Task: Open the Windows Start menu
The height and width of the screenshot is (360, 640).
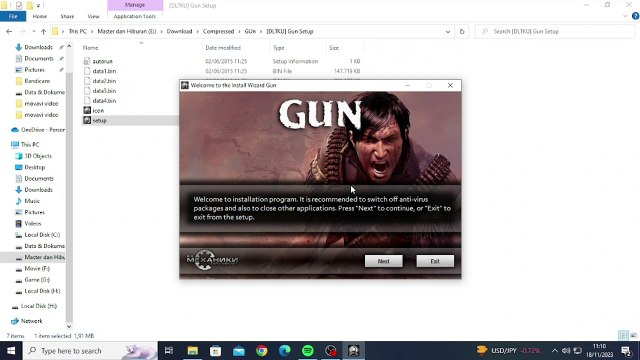Action: [11, 351]
